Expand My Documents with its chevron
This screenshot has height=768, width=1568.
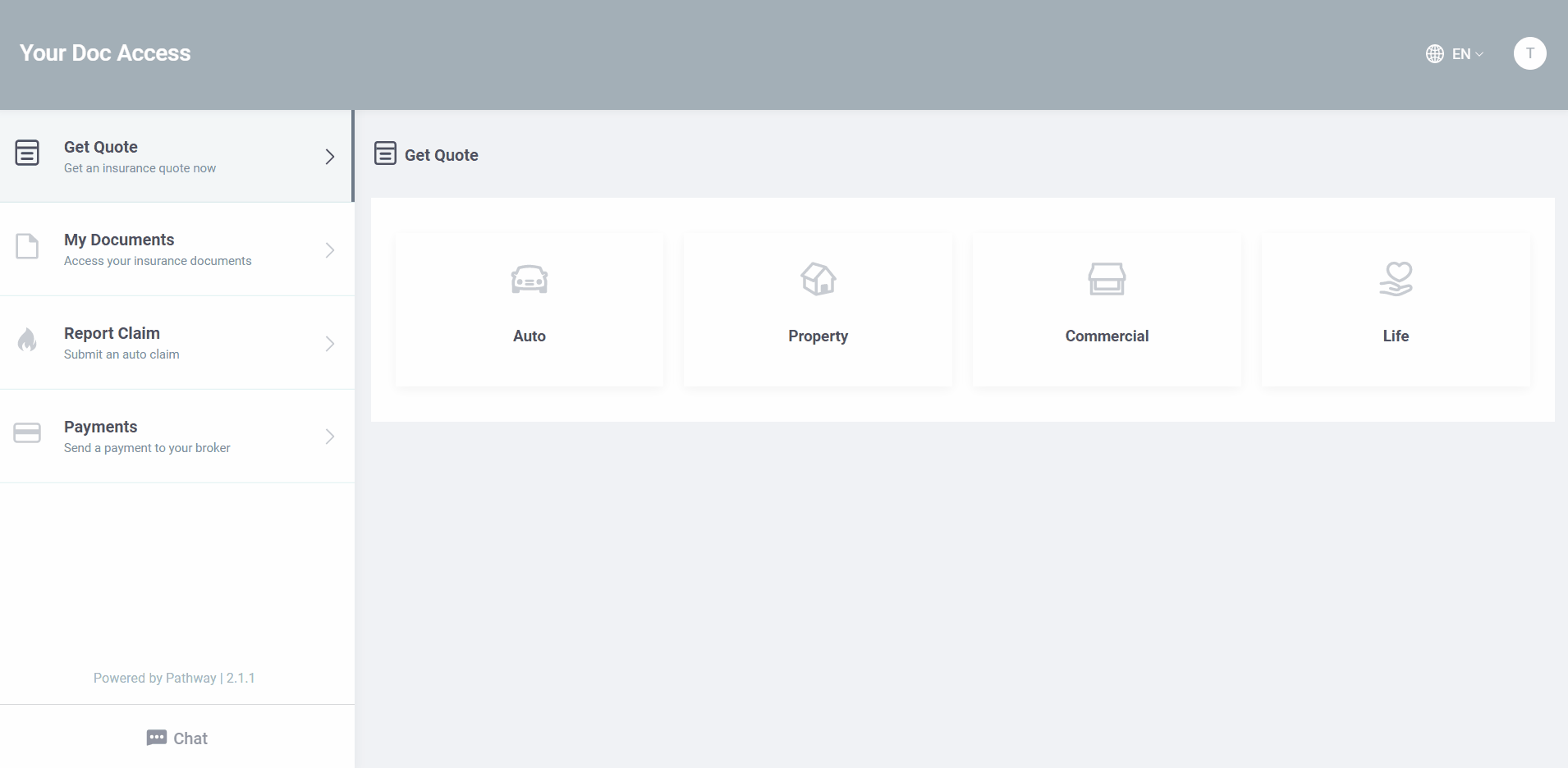pos(329,250)
